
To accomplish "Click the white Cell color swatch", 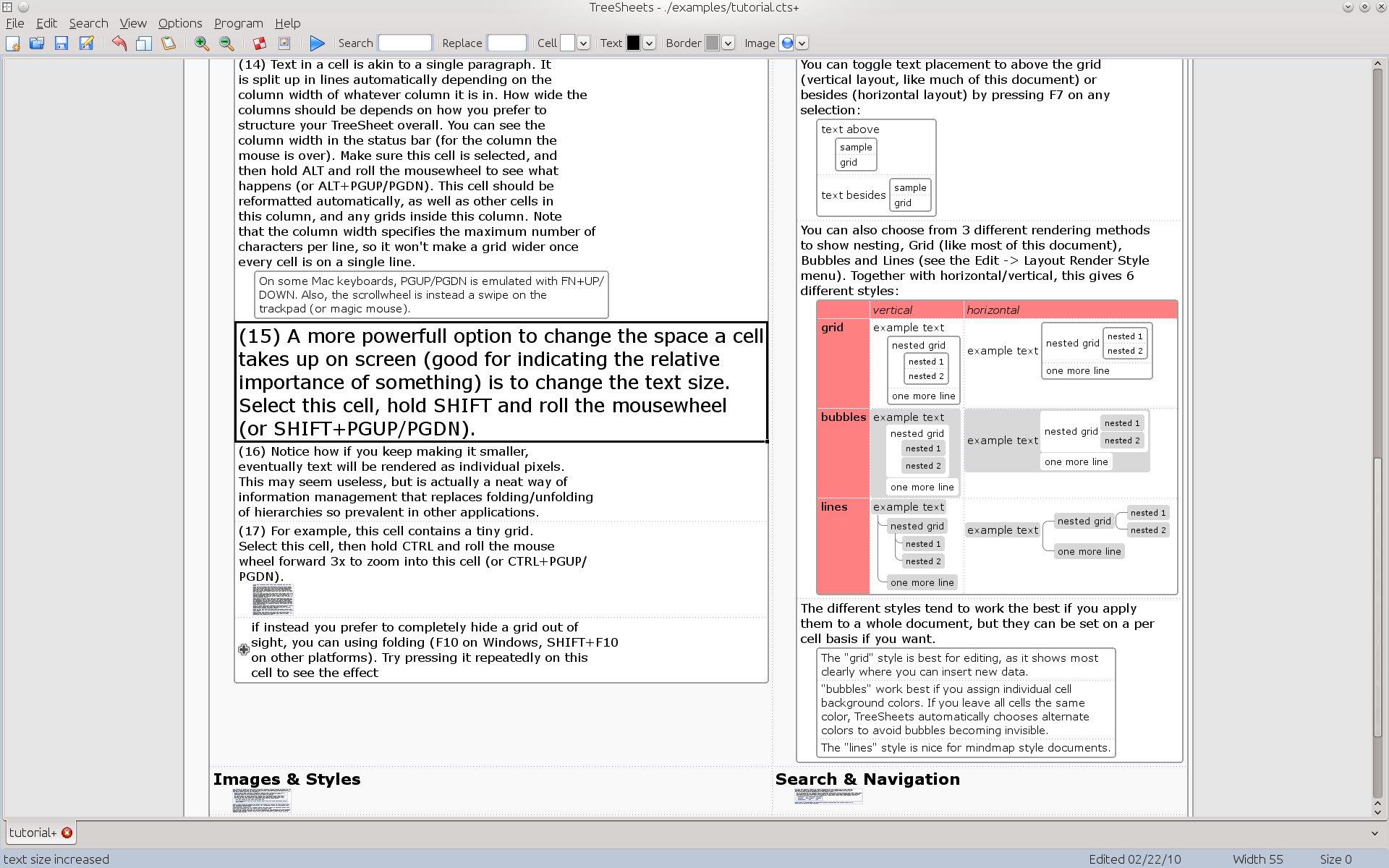I will click(568, 43).
